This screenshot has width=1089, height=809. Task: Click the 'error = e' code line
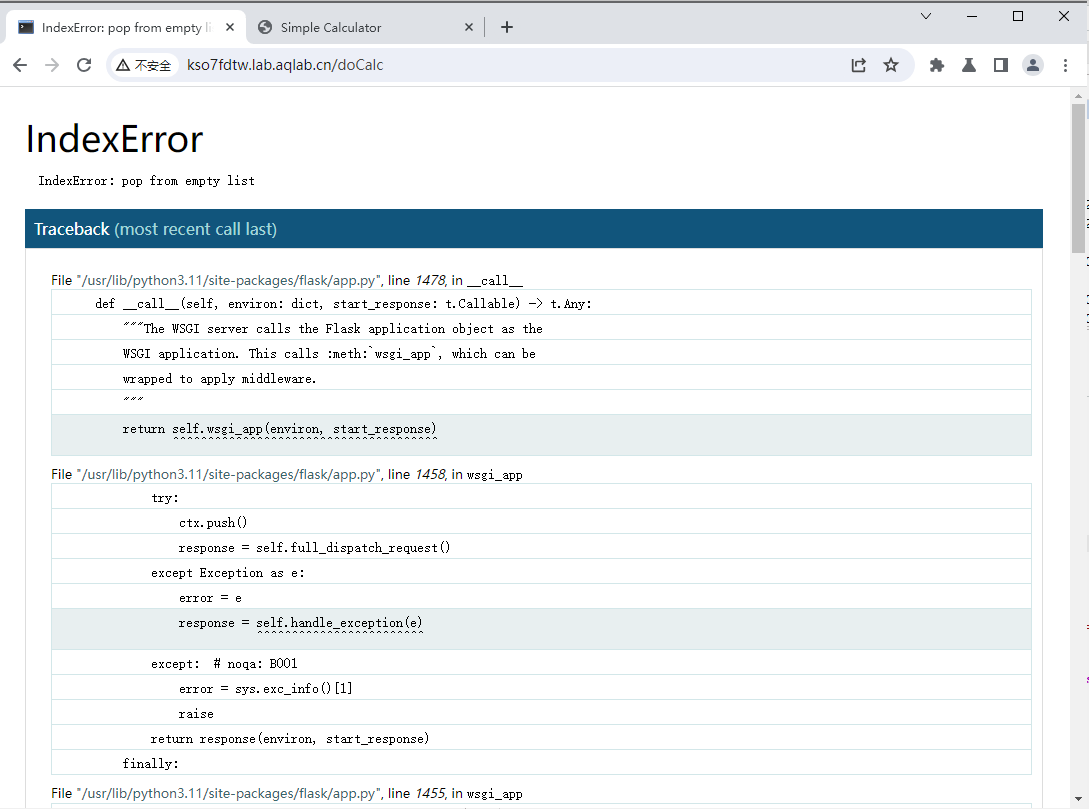point(541,597)
